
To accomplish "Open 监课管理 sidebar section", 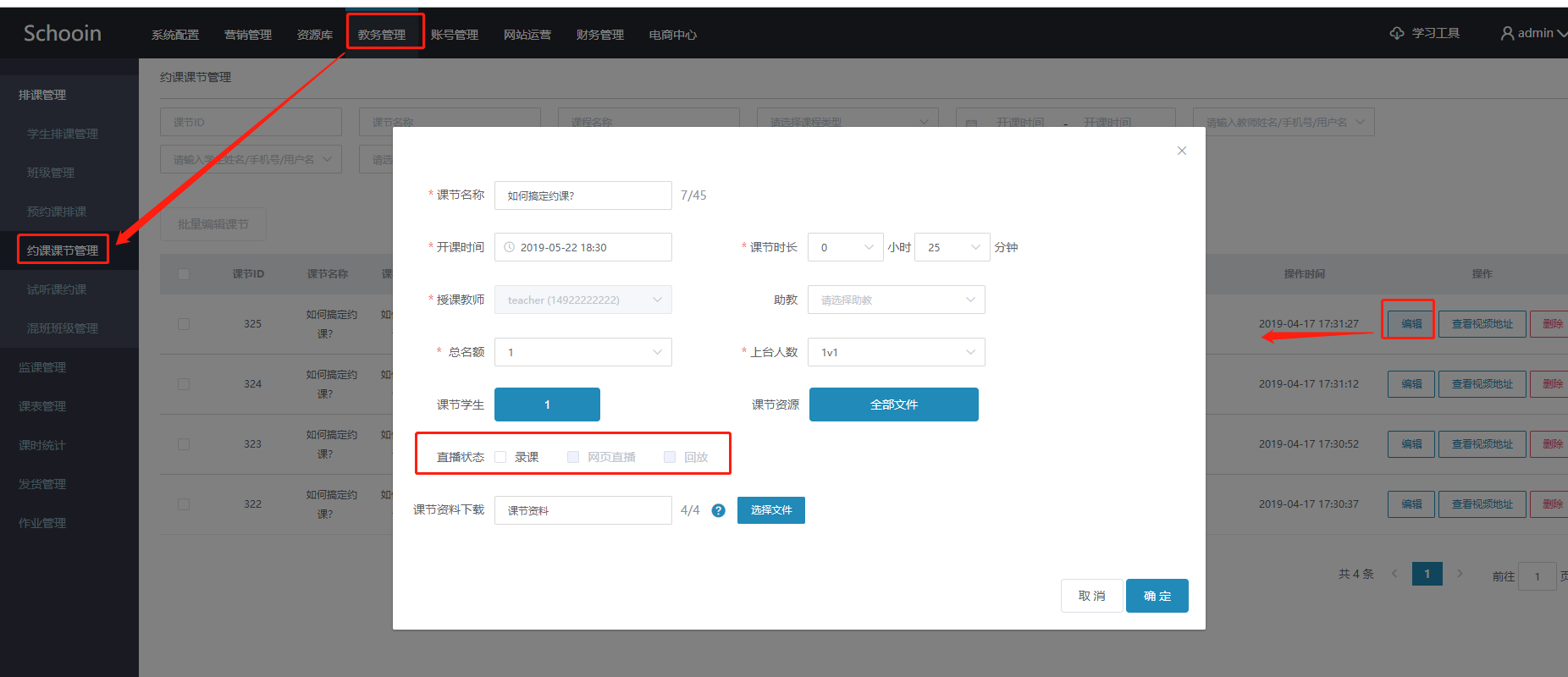I will pos(42,367).
